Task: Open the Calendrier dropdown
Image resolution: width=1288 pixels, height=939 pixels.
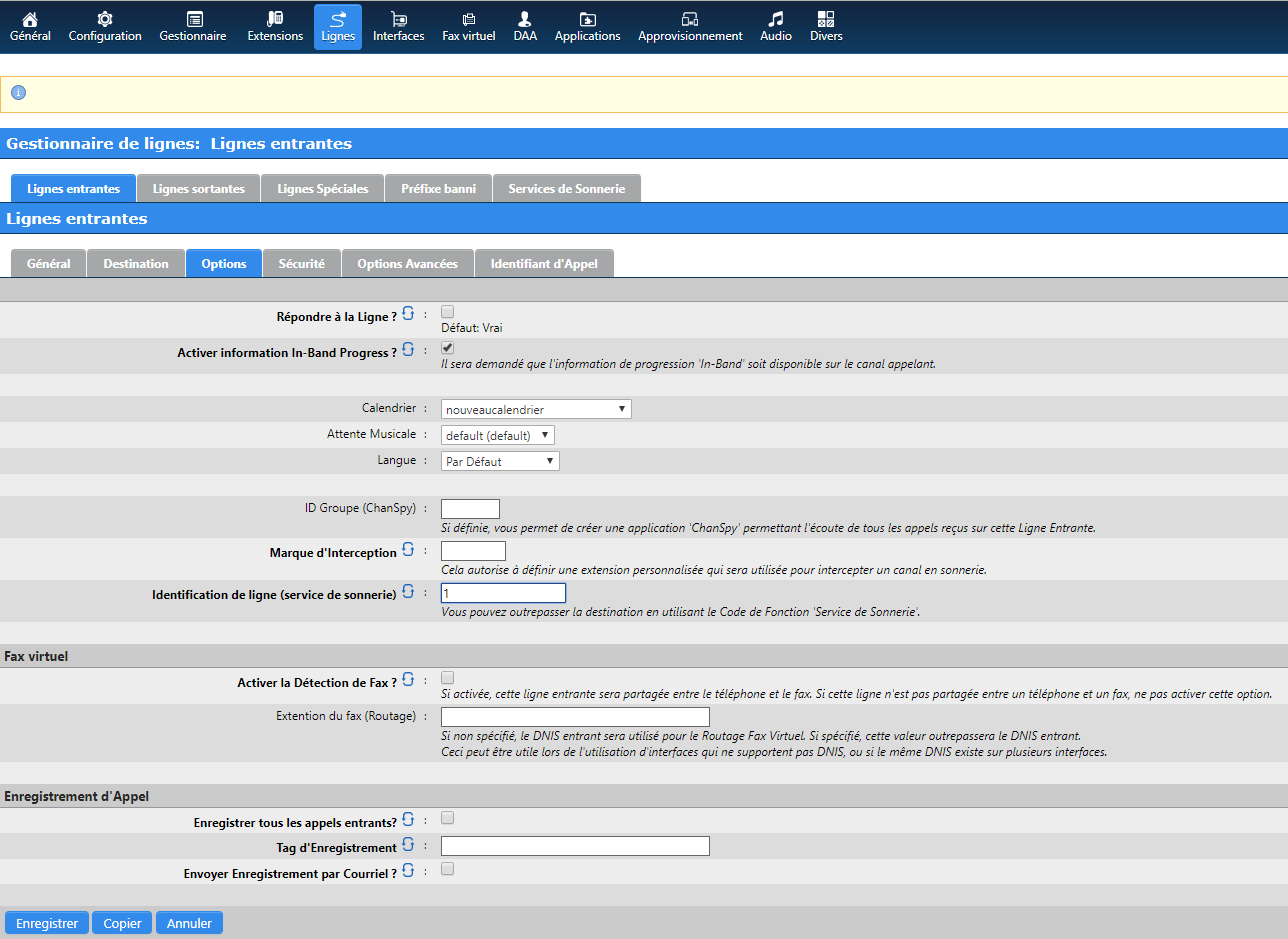Action: pos(536,409)
